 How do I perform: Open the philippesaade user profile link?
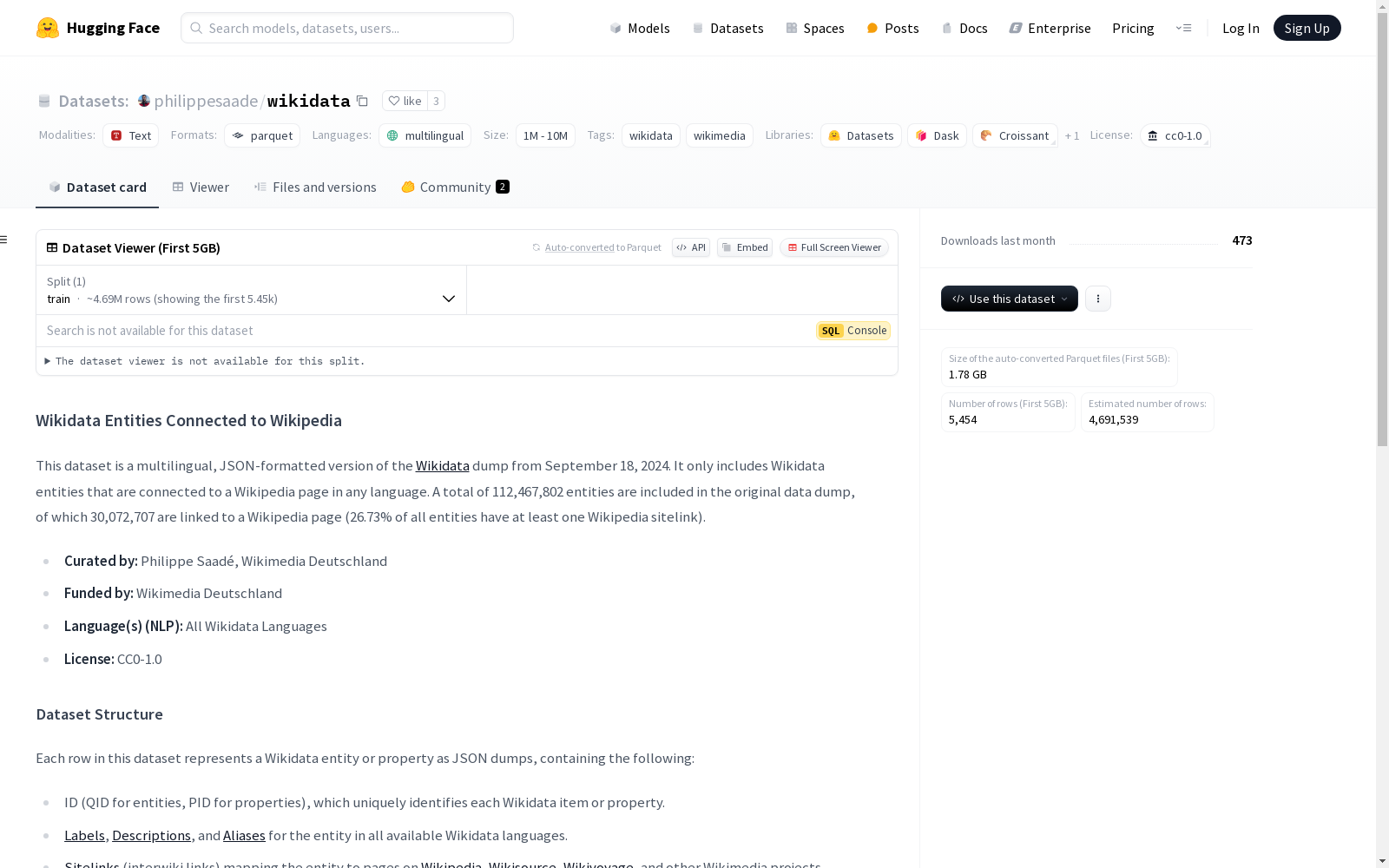pyautogui.click(x=206, y=101)
